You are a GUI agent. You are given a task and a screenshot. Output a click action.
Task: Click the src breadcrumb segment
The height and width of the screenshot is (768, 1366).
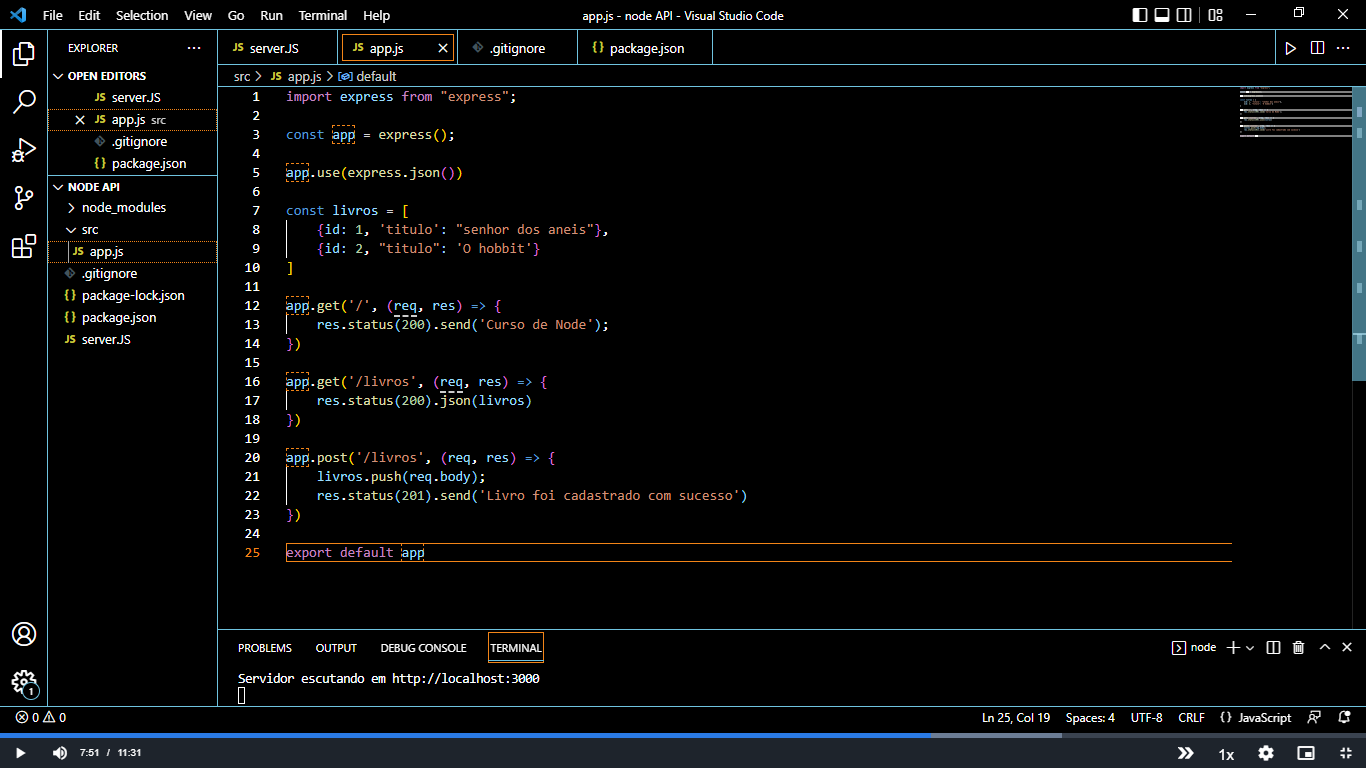pos(242,76)
